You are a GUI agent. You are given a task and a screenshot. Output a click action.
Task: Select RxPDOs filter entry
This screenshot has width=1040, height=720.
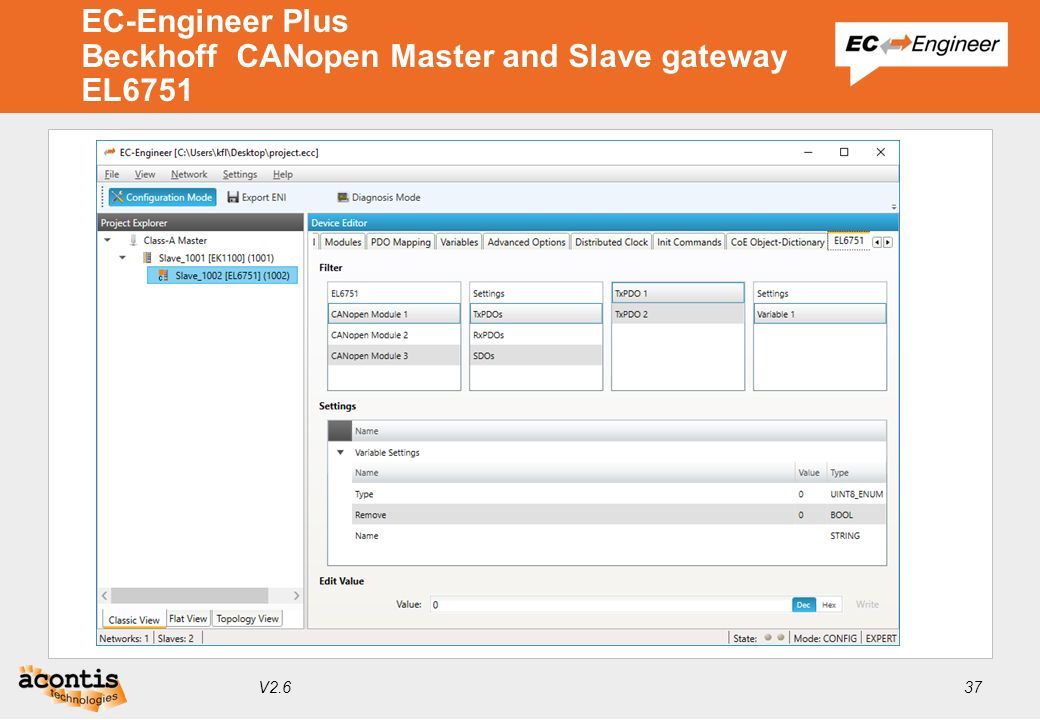coord(536,335)
